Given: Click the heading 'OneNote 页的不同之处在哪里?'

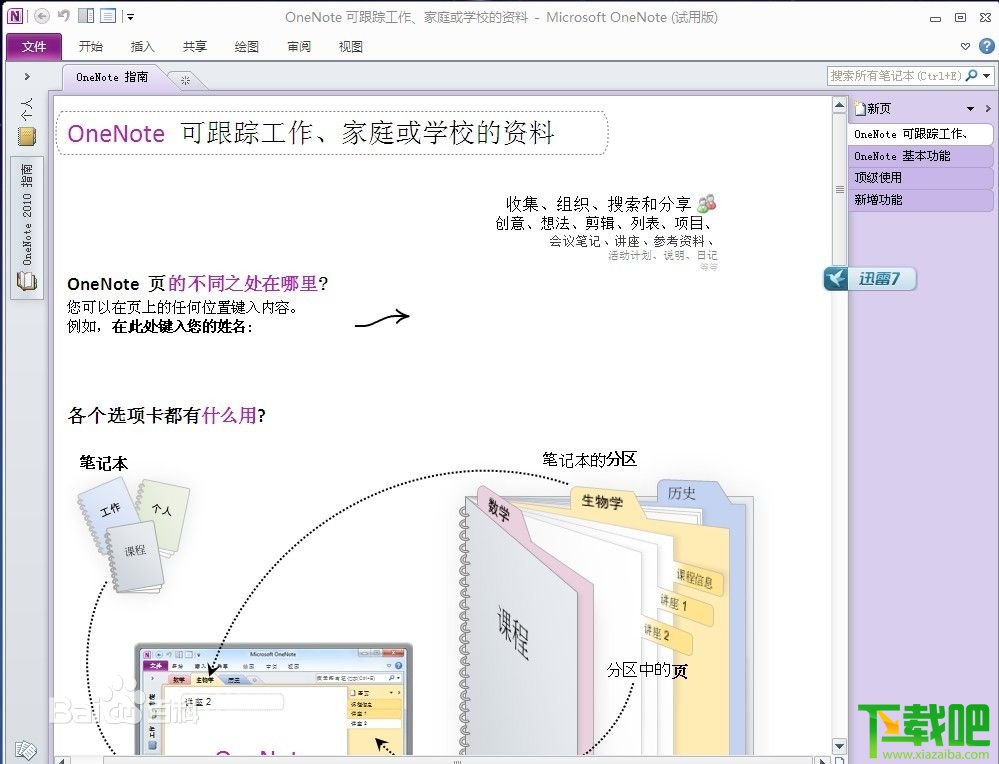Looking at the screenshot, I should click(x=198, y=284).
